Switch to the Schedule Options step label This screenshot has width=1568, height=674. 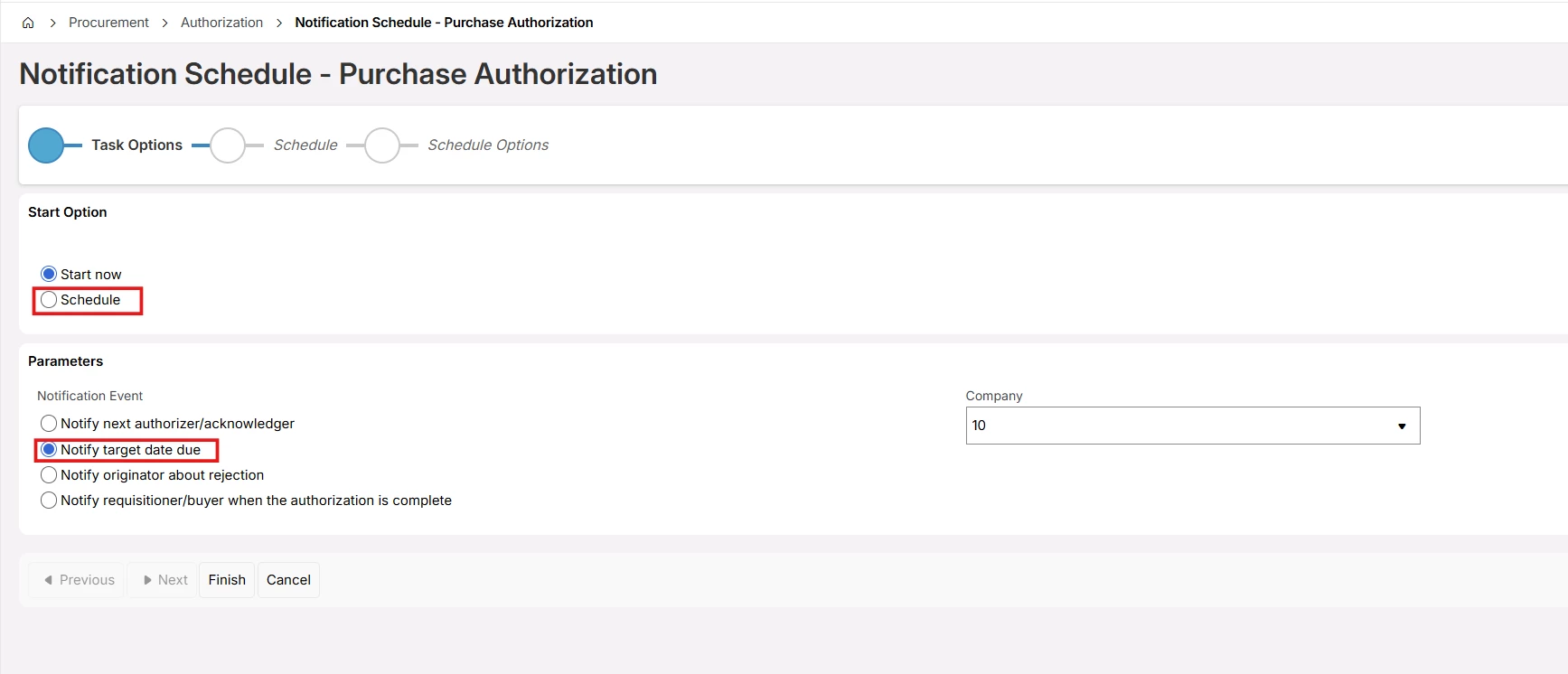point(488,145)
